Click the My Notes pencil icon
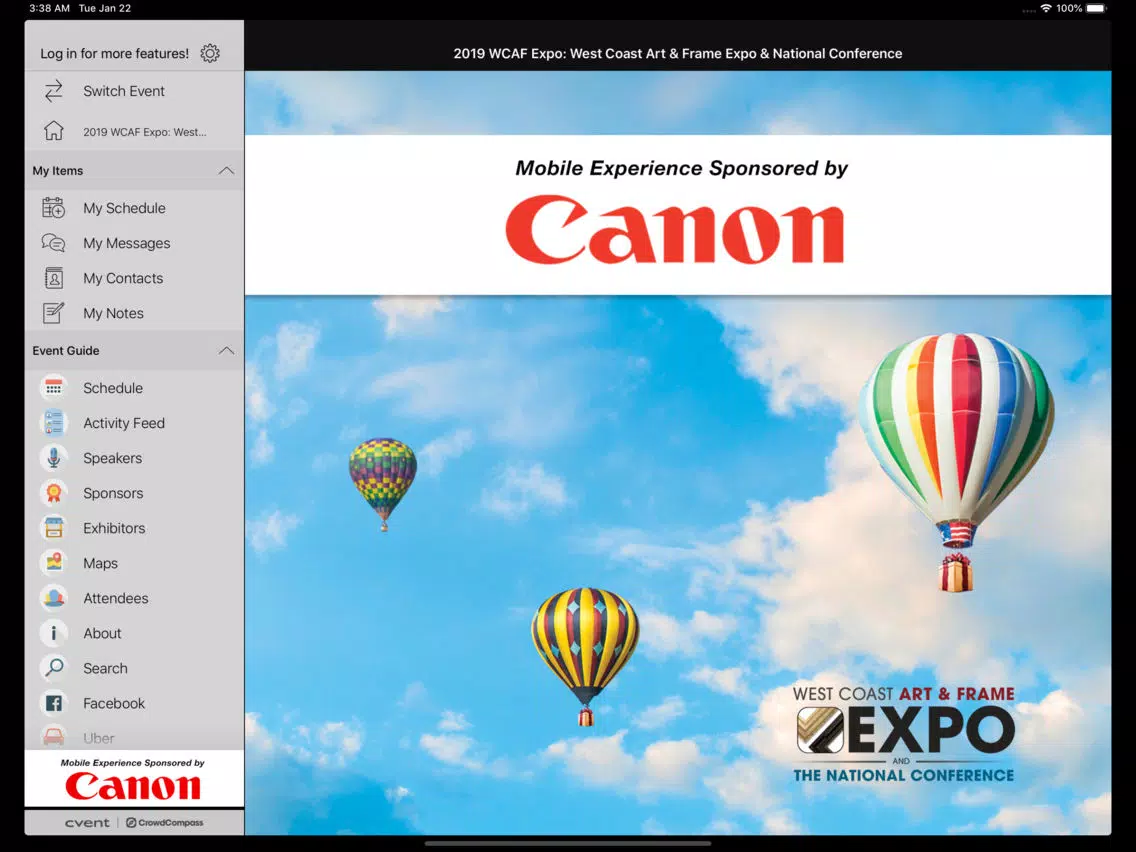1136x852 pixels. tap(54, 313)
